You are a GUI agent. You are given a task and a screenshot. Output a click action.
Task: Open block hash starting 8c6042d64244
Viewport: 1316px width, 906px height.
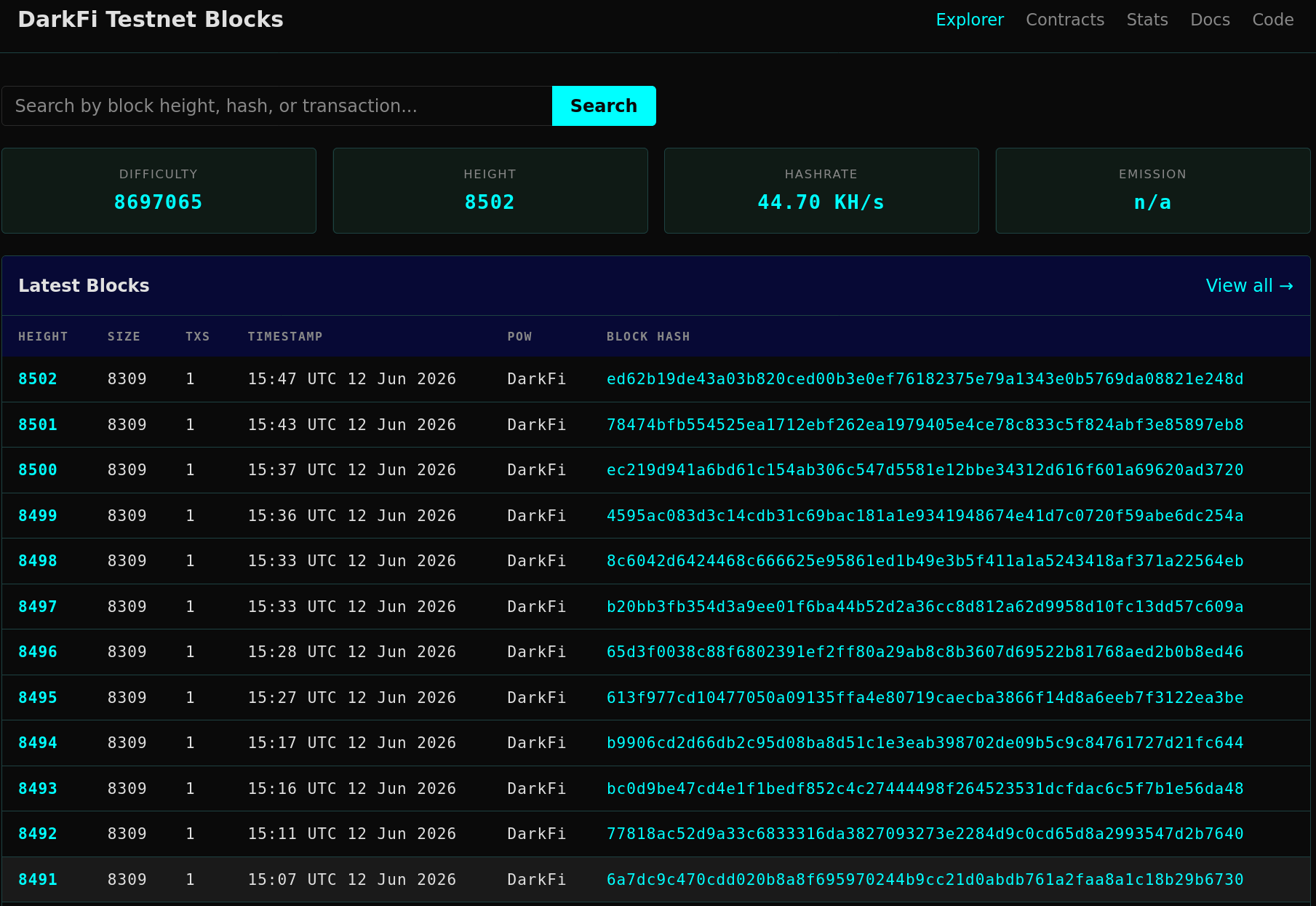[925, 561]
